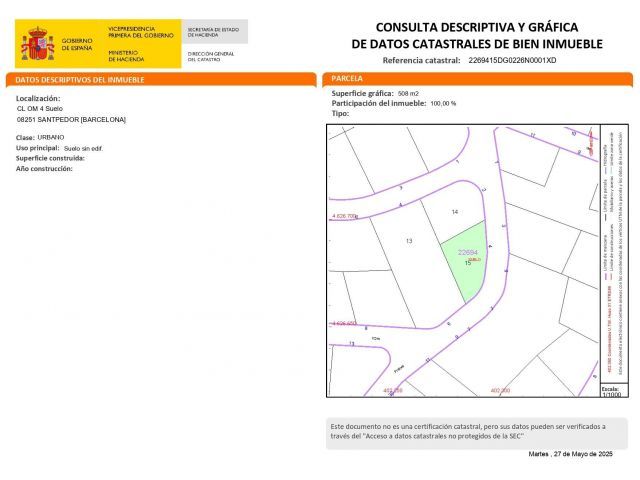
Task: Select the address 'CL OM 4 Suelo'
Action: tap(40, 109)
